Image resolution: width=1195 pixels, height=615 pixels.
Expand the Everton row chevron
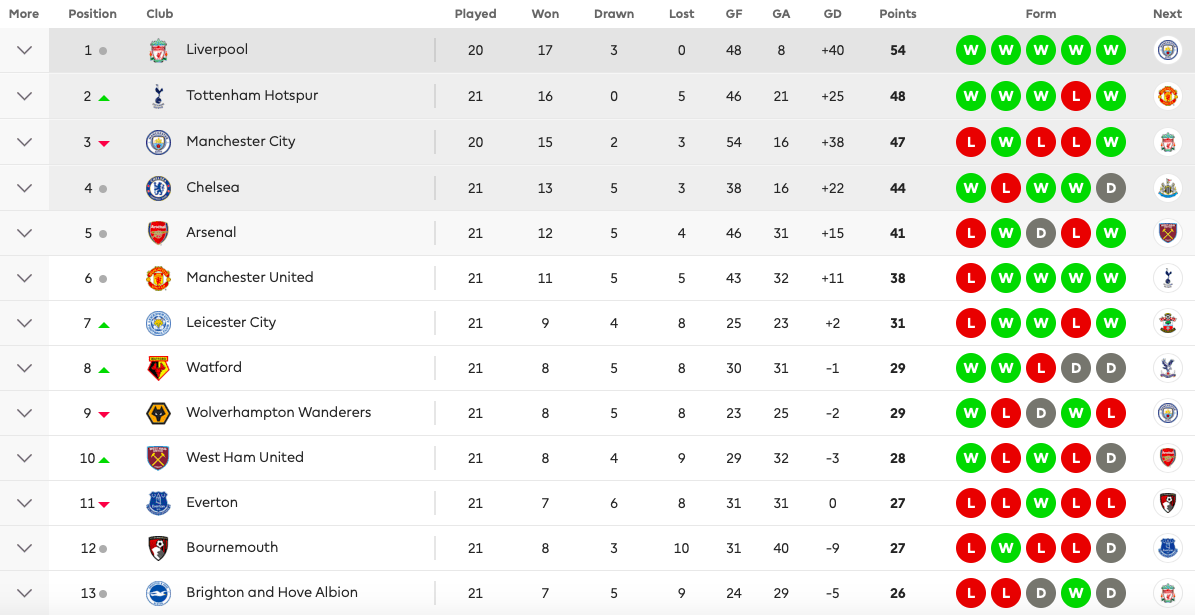click(x=24, y=503)
